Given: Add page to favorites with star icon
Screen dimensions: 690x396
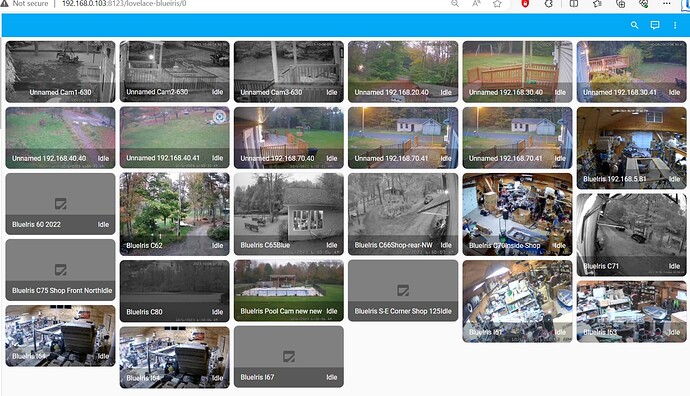Looking at the screenshot, I should point(497,4).
